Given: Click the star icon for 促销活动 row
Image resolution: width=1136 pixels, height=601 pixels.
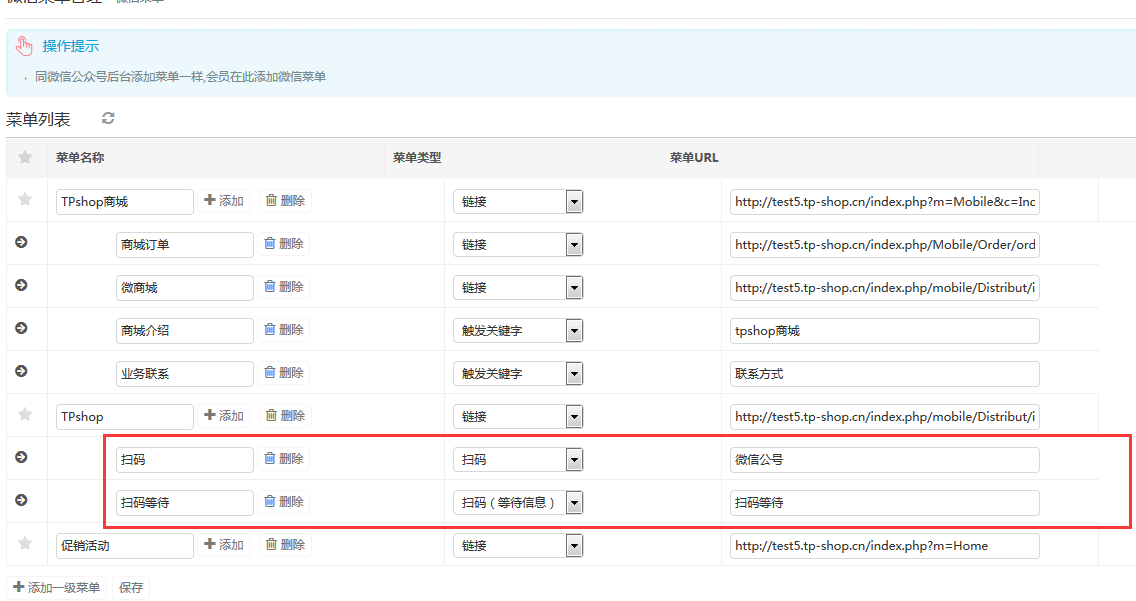Looking at the screenshot, I should pos(26,544).
